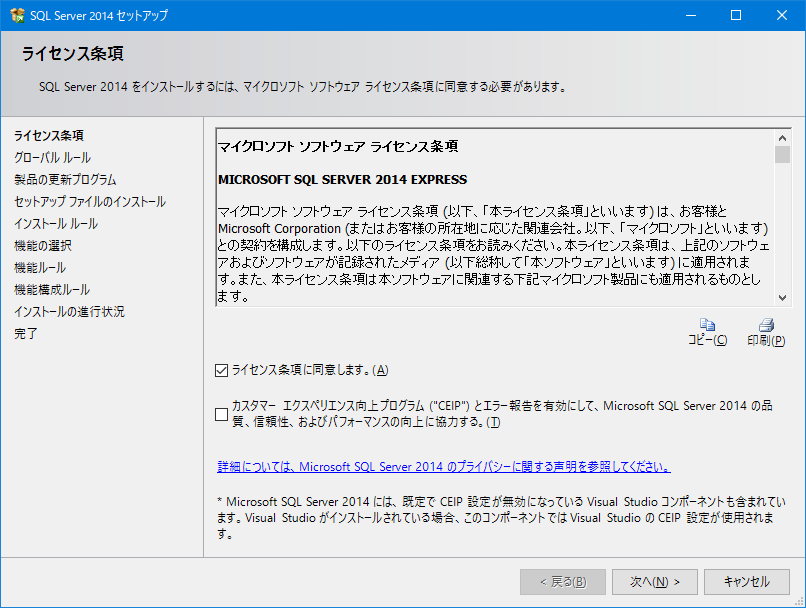Maximize the setup window
This screenshot has width=806, height=608.
click(x=736, y=15)
